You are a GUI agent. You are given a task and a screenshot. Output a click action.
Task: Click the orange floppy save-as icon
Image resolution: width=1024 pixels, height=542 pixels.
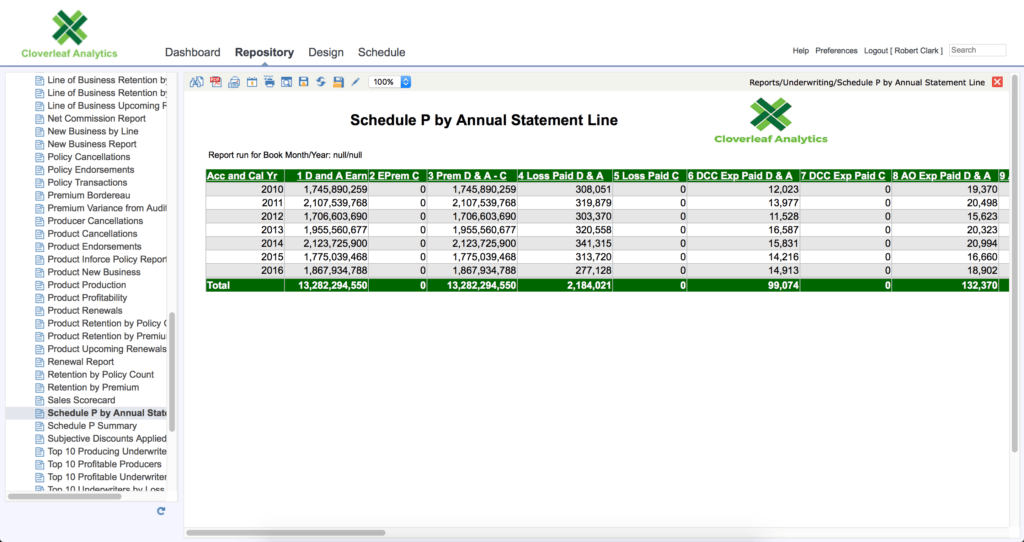tap(338, 82)
